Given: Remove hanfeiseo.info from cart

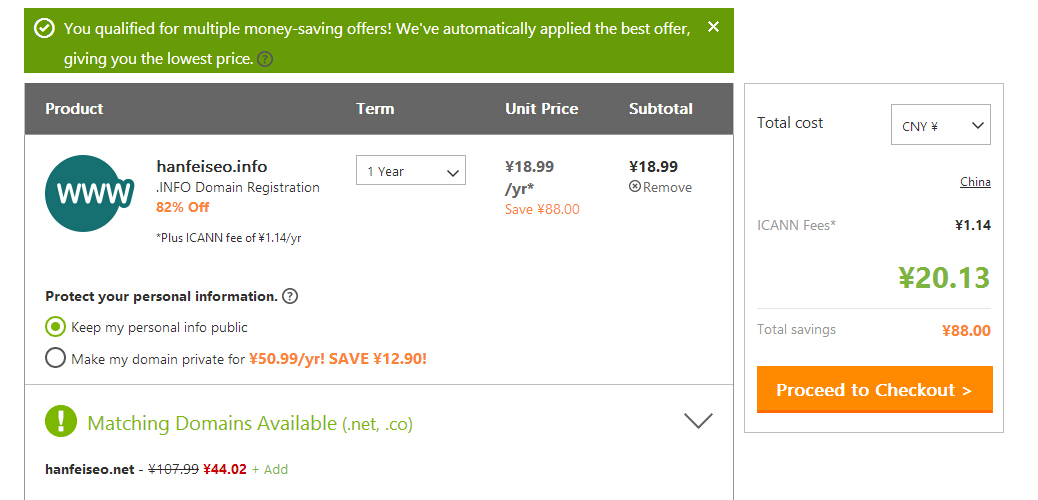Looking at the screenshot, I should tap(661, 187).
